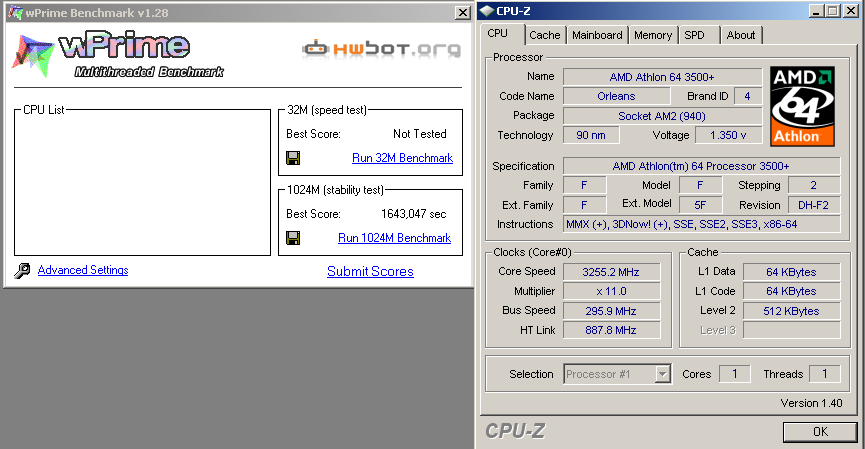Screen dimensions: 865x449
Task: Click the Code Name value Orleans
Action: [x=616, y=97]
